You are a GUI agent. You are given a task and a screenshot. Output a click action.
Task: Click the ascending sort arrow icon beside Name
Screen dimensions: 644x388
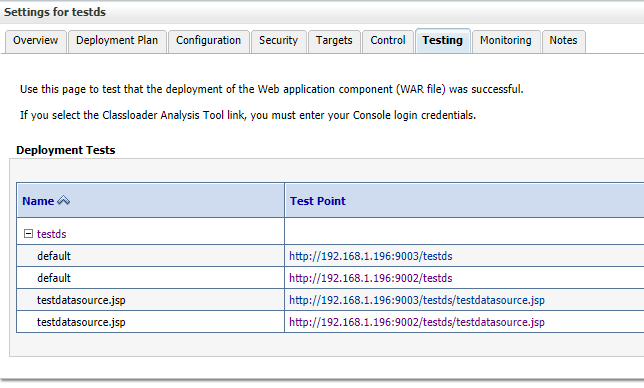click(63, 201)
